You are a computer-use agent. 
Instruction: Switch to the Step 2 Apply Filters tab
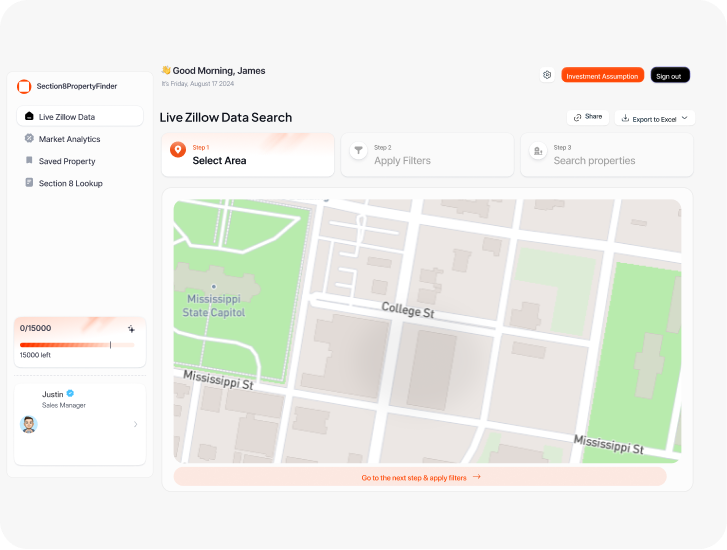pos(427,155)
